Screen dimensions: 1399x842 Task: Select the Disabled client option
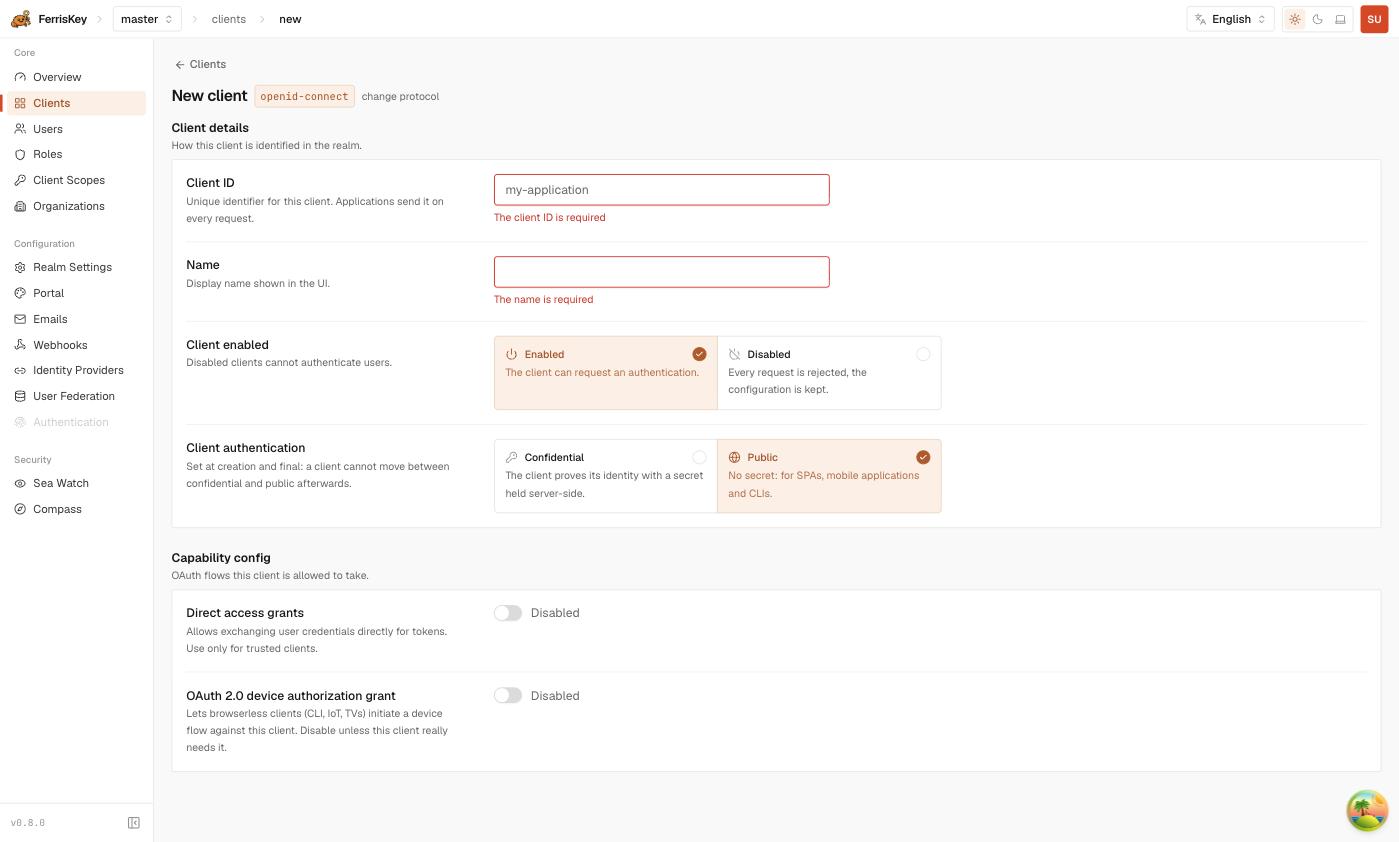[829, 373]
